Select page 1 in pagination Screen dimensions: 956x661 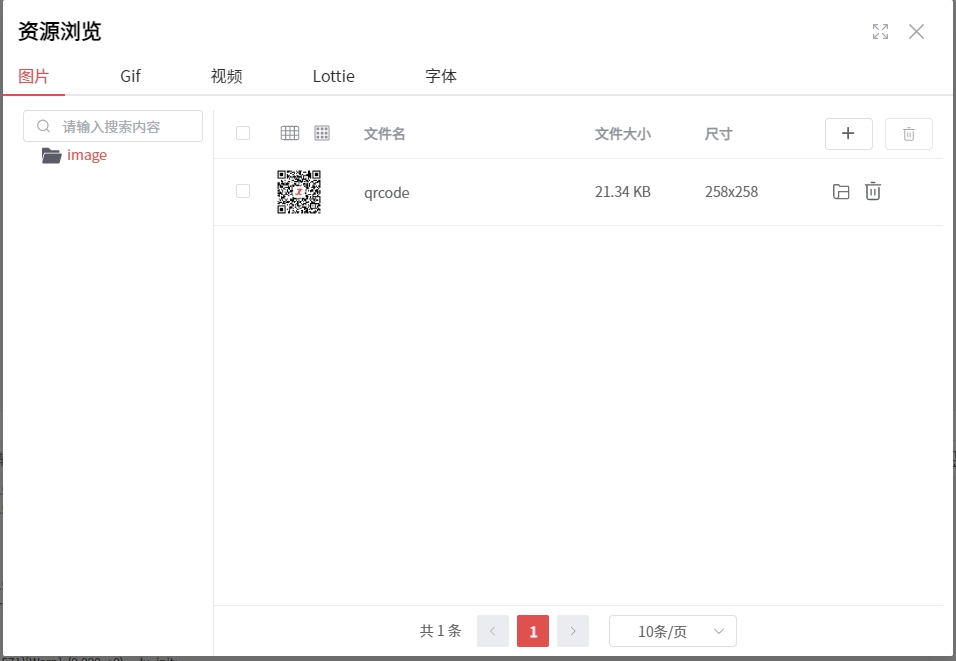pos(533,631)
